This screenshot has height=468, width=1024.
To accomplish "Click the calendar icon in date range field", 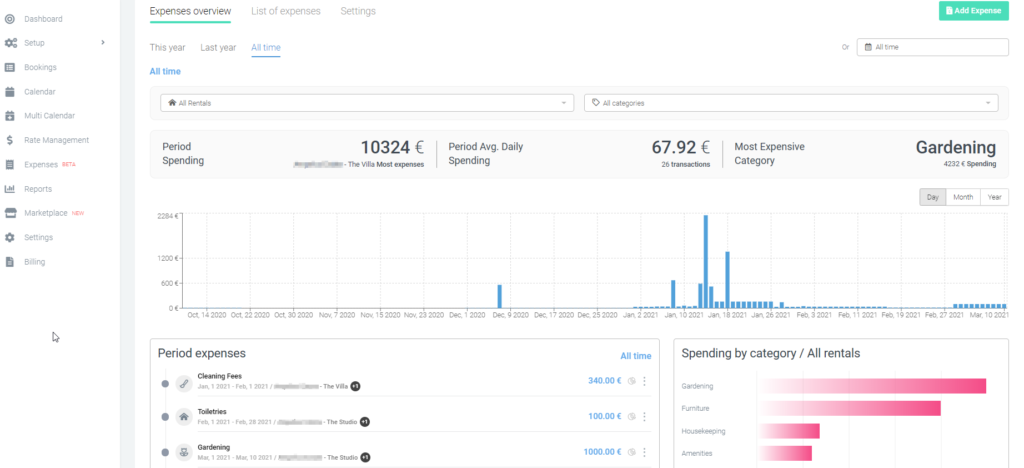I will (x=868, y=47).
